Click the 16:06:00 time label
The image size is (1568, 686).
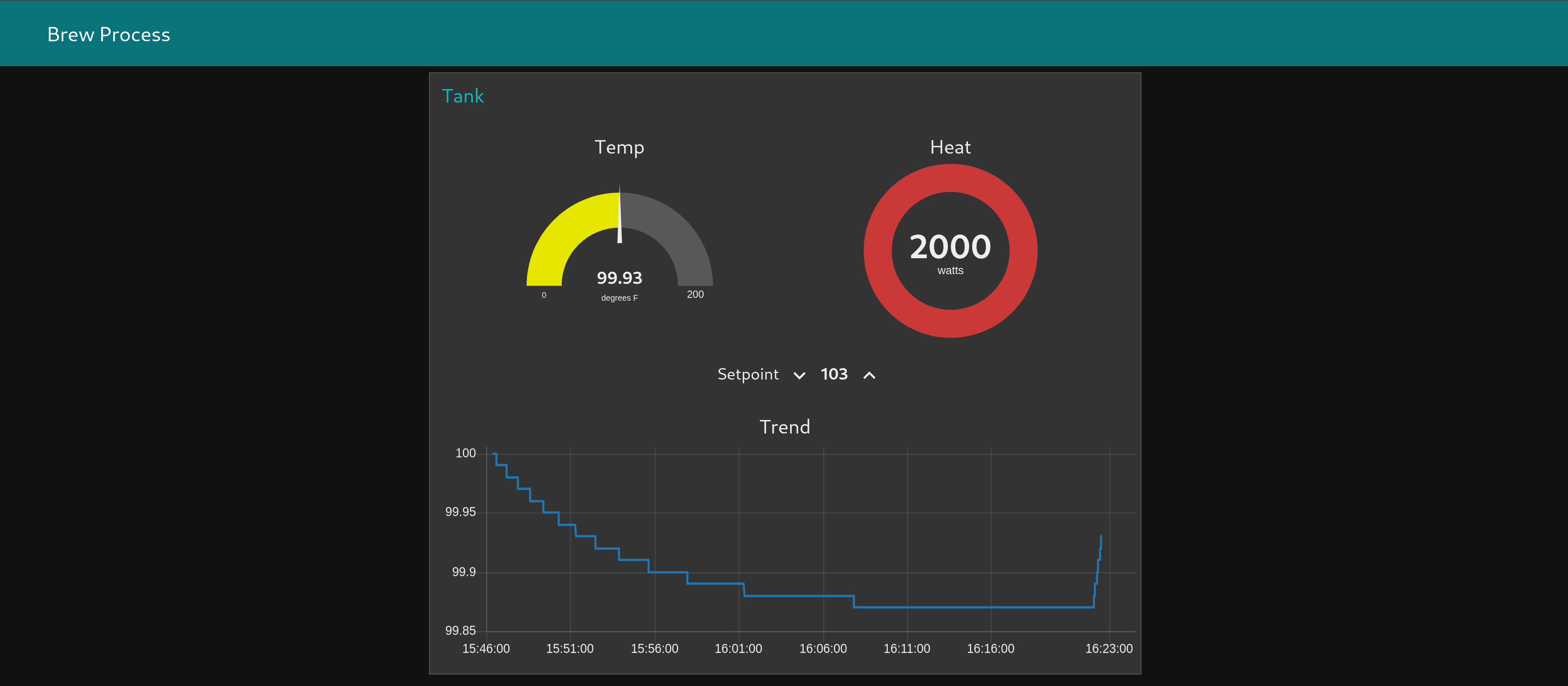pyautogui.click(x=823, y=649)
